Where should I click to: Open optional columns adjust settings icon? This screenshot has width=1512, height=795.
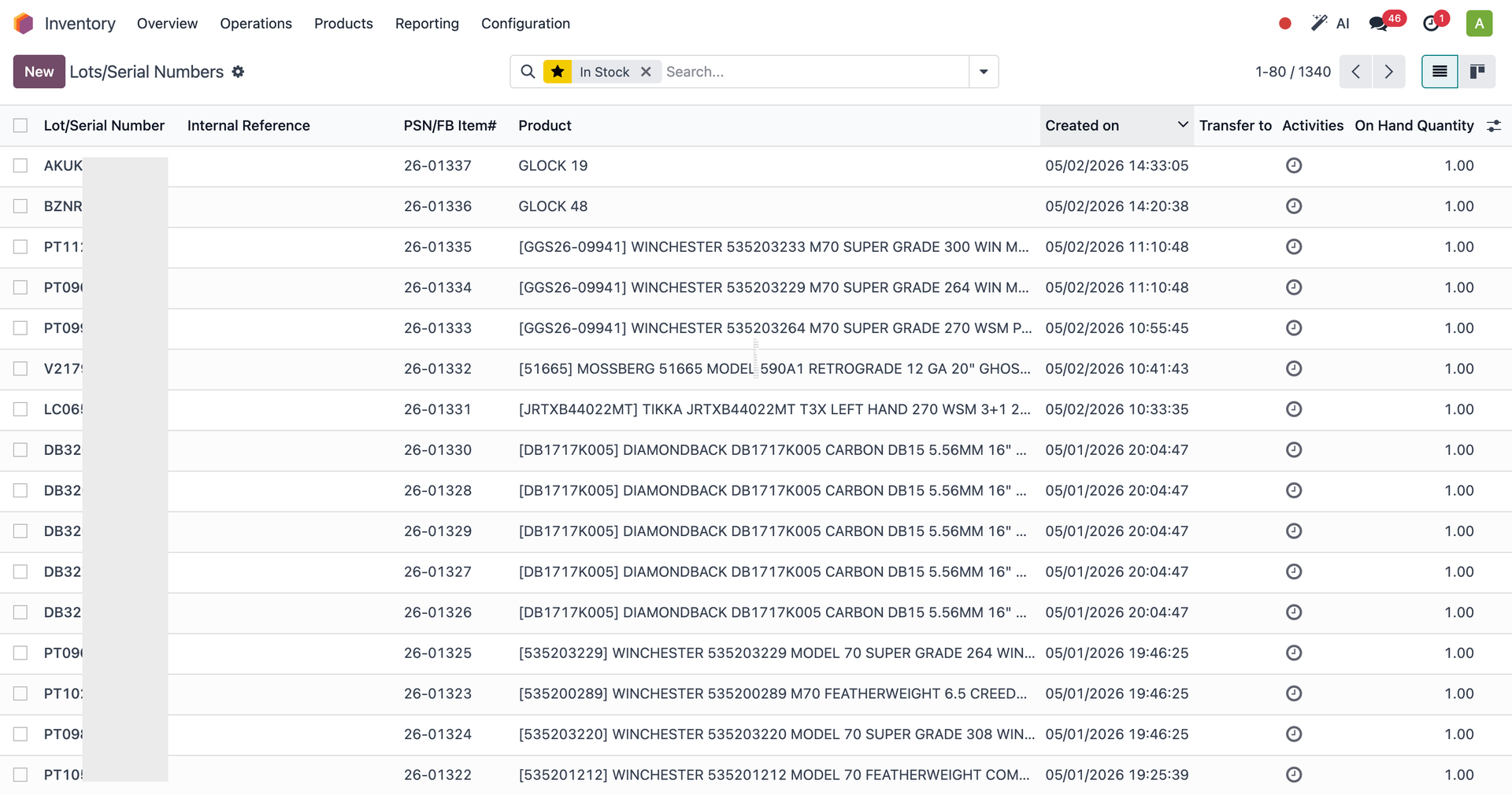[1494, 126]
